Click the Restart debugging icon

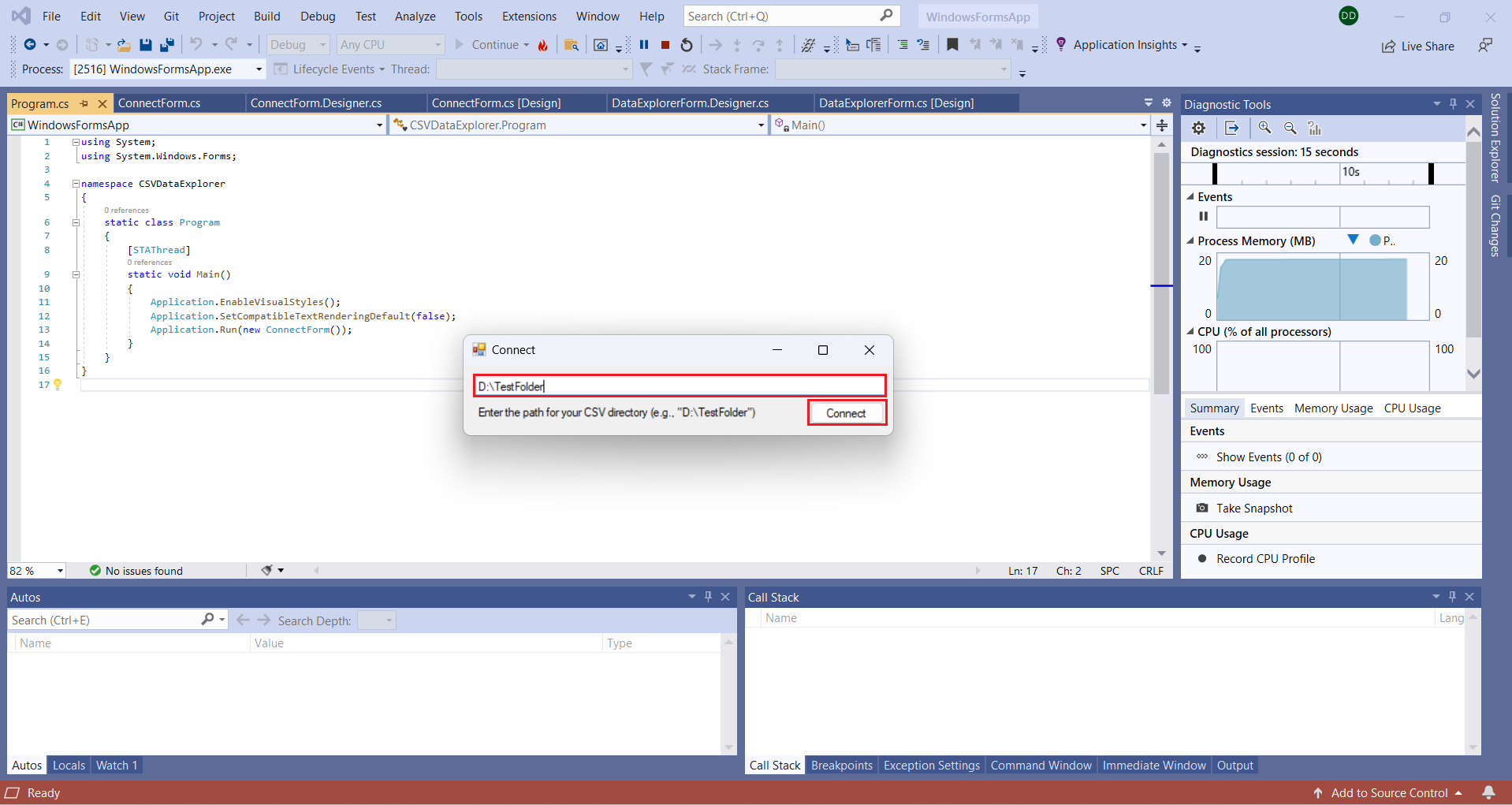687,45
